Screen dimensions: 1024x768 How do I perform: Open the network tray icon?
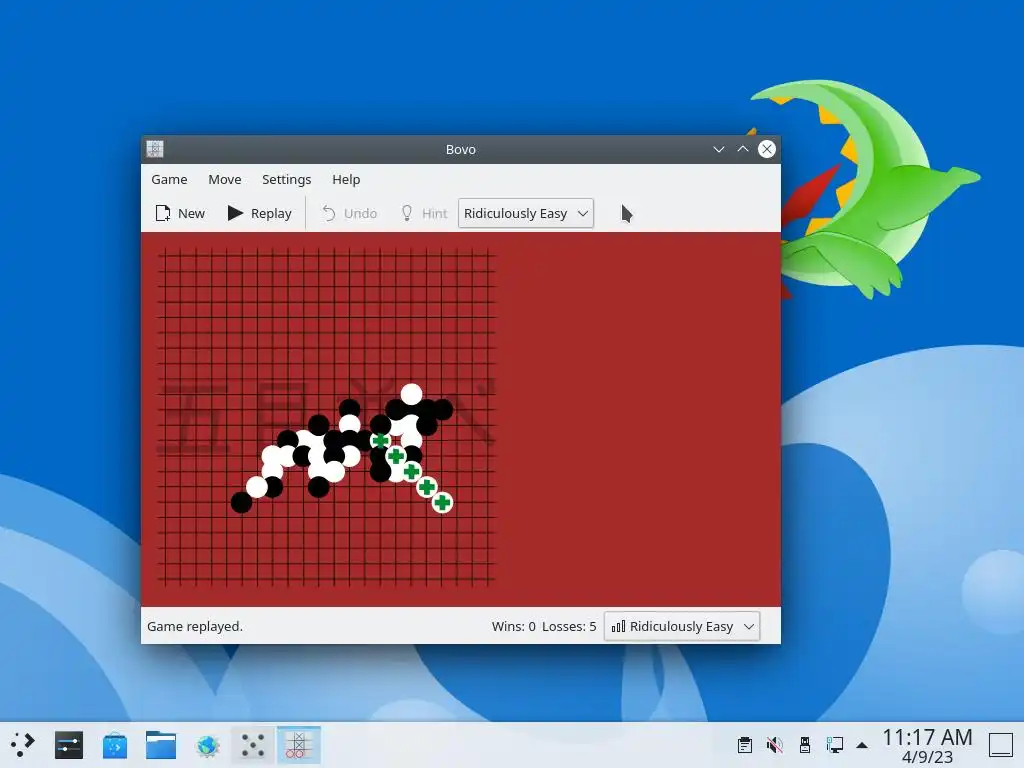[834, 744]
